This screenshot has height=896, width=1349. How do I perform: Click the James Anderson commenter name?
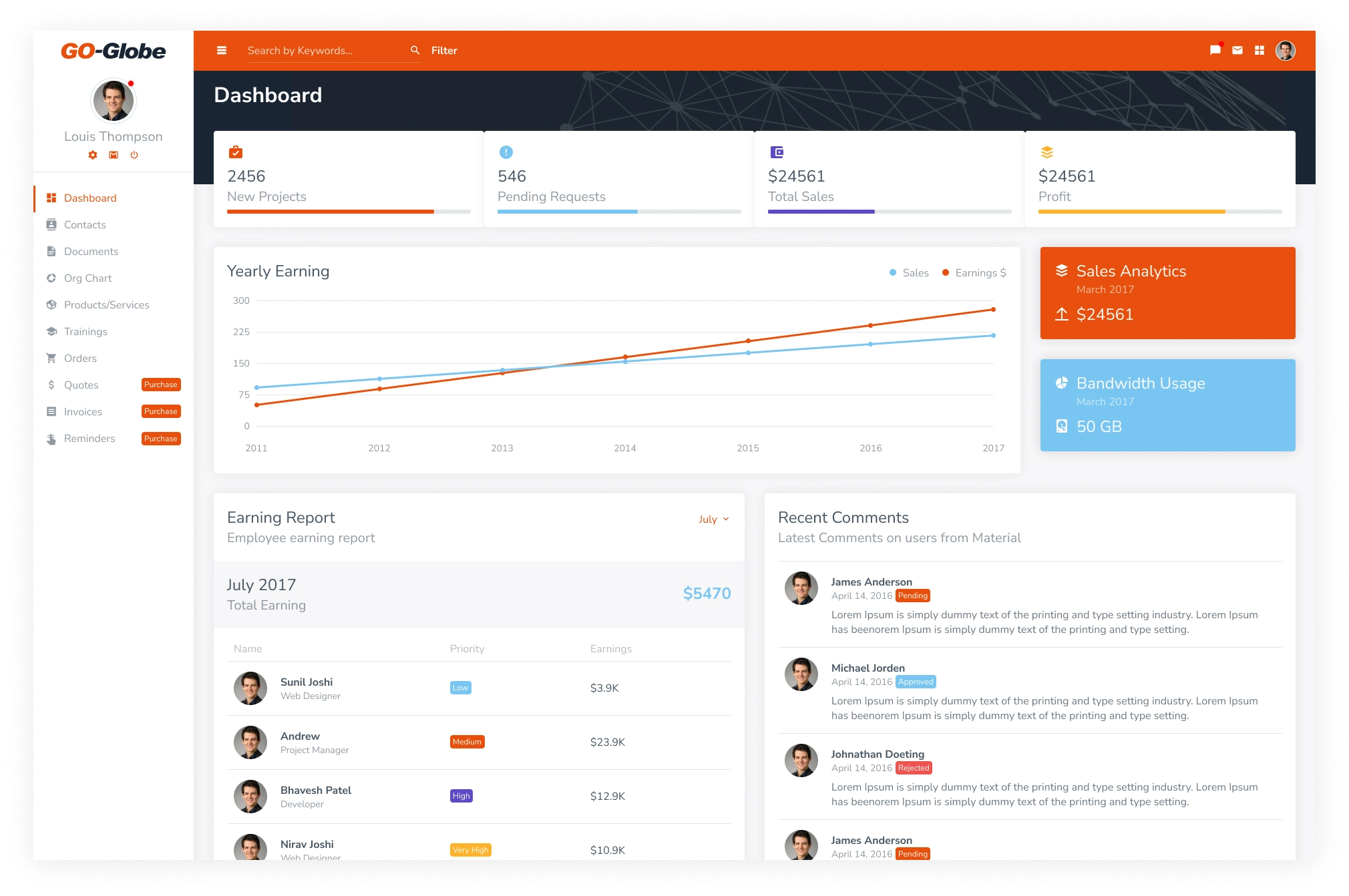coord(871,582)
